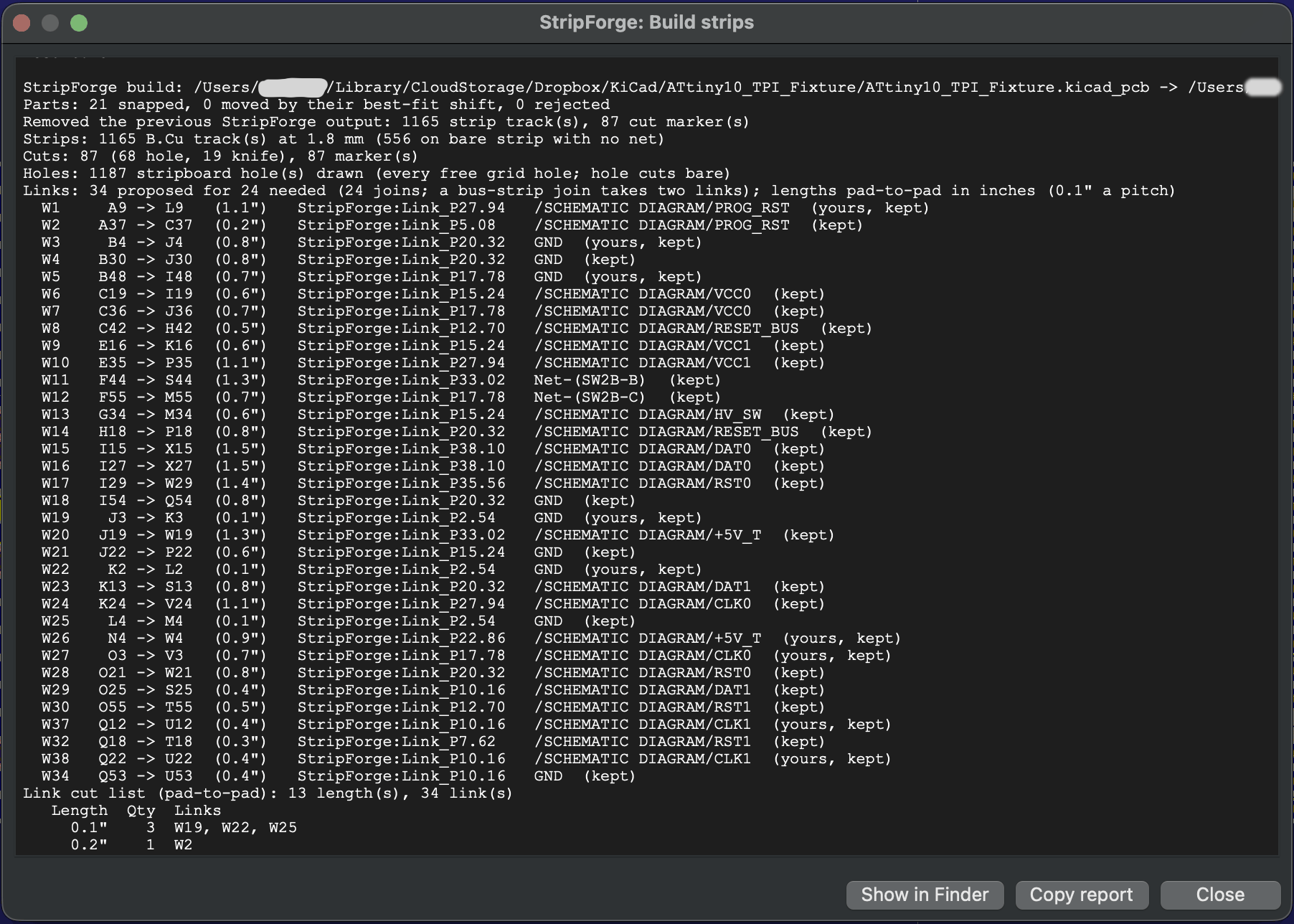The image size is (1294, 924).
Task: Click the W37 row Q12 -> U12
Action: click(x=466, y=725)
